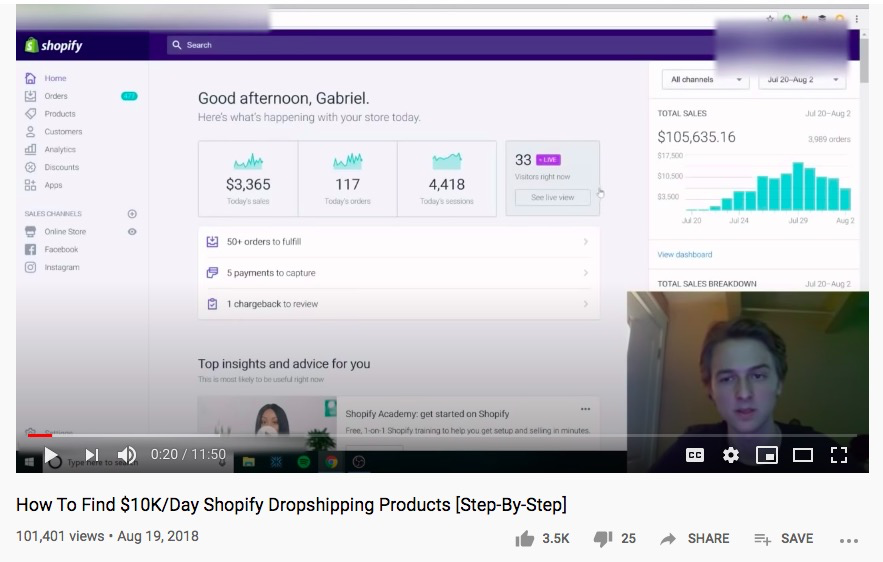Click the Home house icon

point(30,78)
